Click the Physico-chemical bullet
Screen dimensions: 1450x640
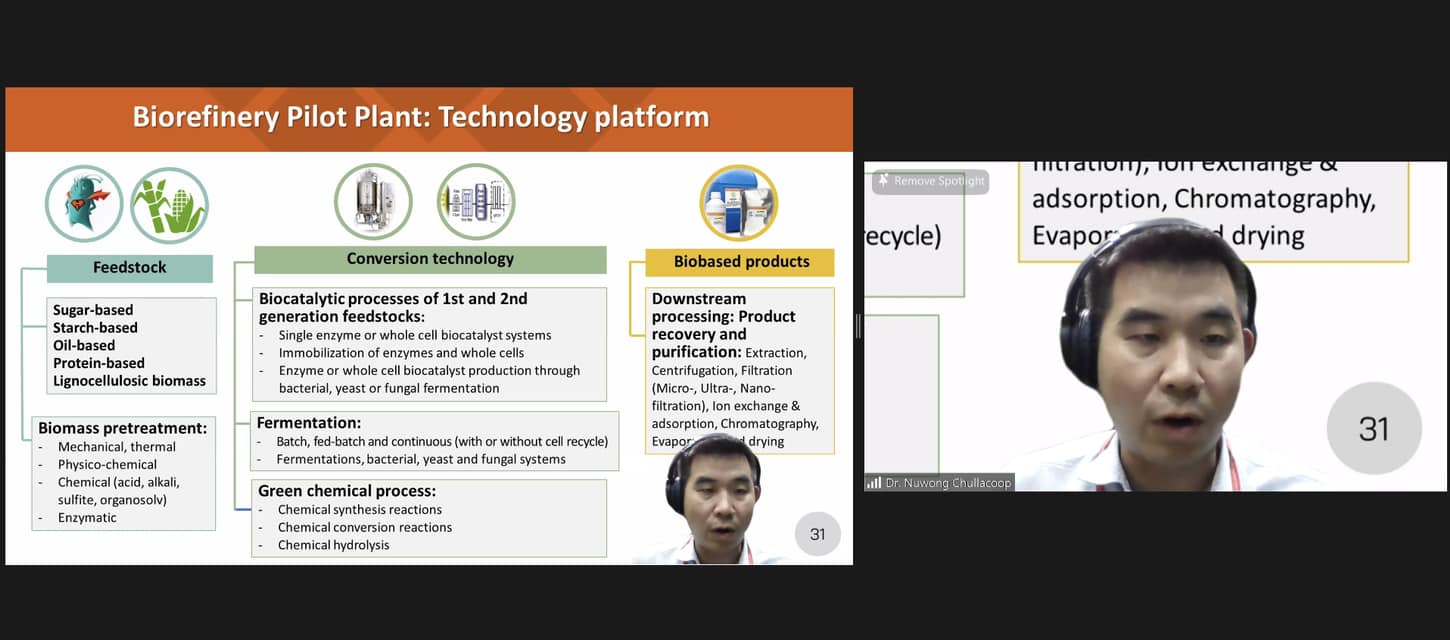point(107,465)
